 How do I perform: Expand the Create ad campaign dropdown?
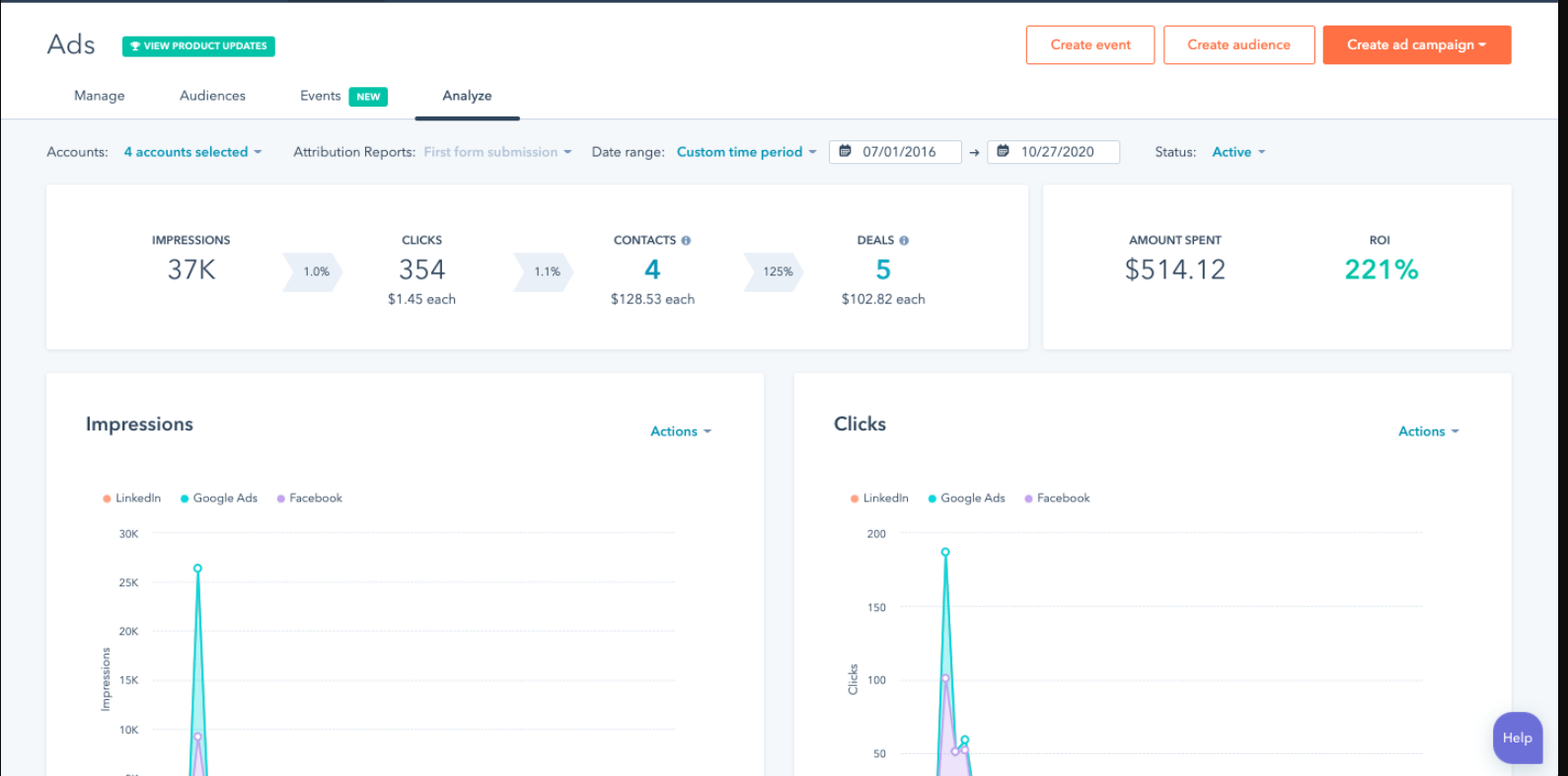tap(1417, 45)
